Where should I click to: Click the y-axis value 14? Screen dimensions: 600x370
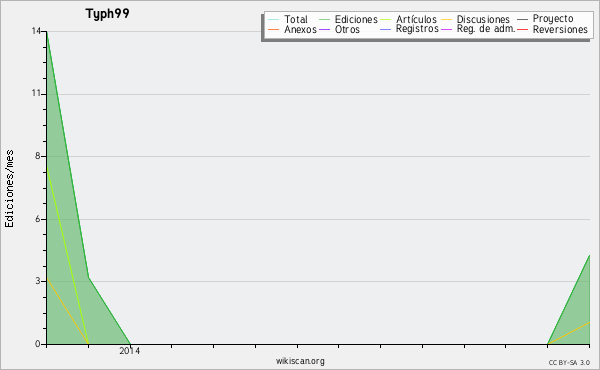pos(36,31)
